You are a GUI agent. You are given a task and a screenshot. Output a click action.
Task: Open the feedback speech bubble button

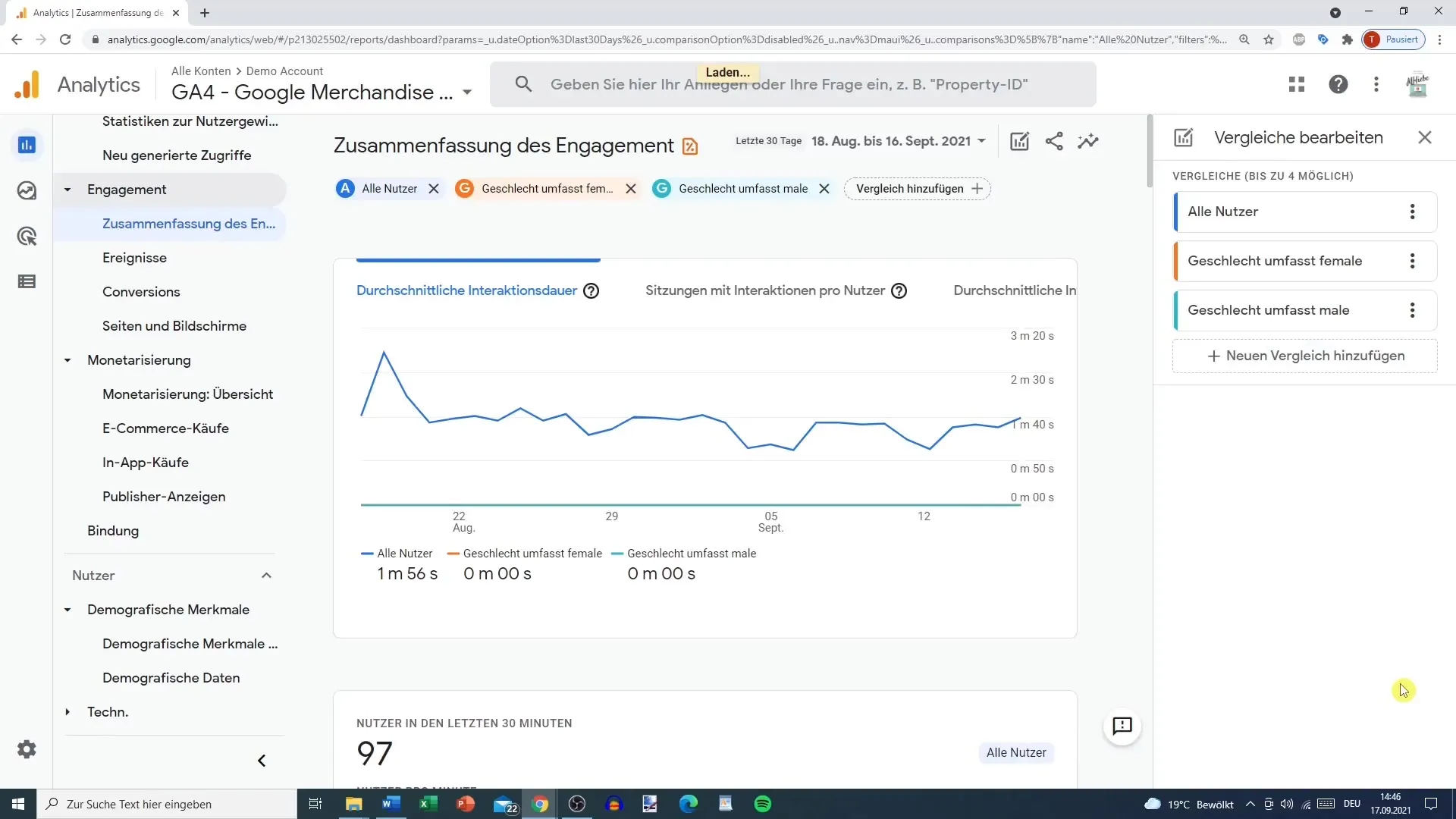[x=1122, y=726]
